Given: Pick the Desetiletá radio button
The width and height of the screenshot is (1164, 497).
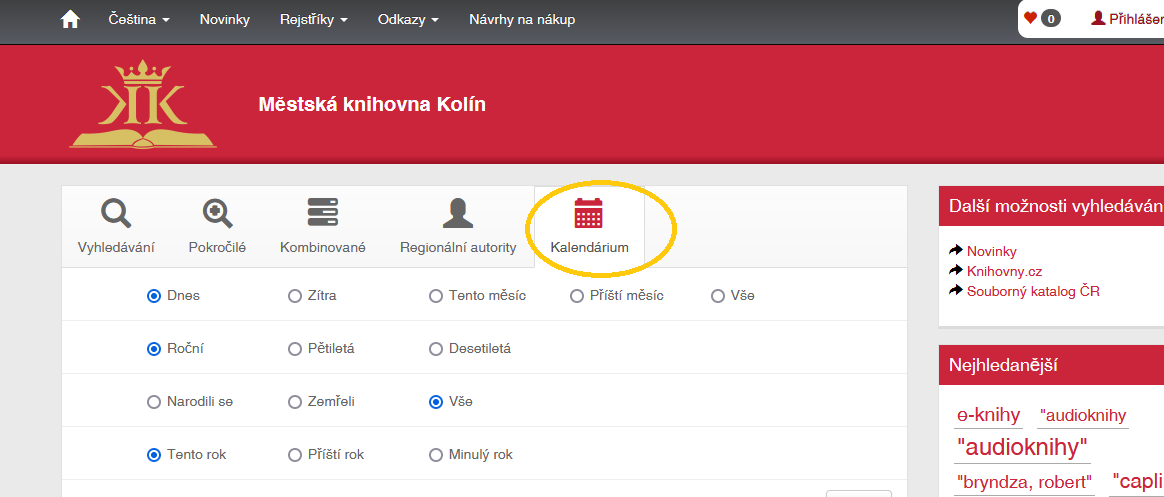Looking at the screenshot, I should [436, 348].
